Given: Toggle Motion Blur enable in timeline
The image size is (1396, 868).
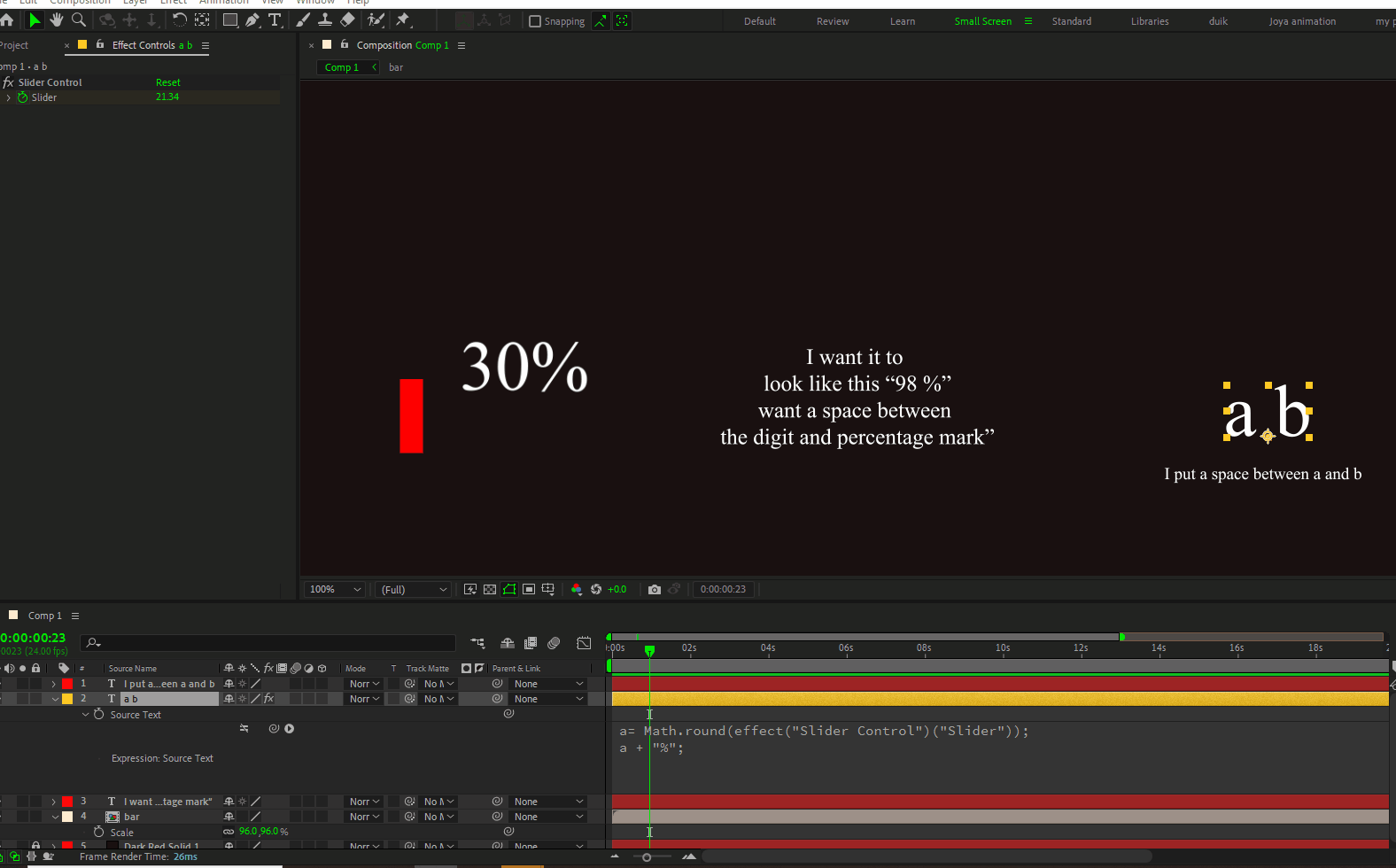Looking at the screenshot, I should [554, 643].
